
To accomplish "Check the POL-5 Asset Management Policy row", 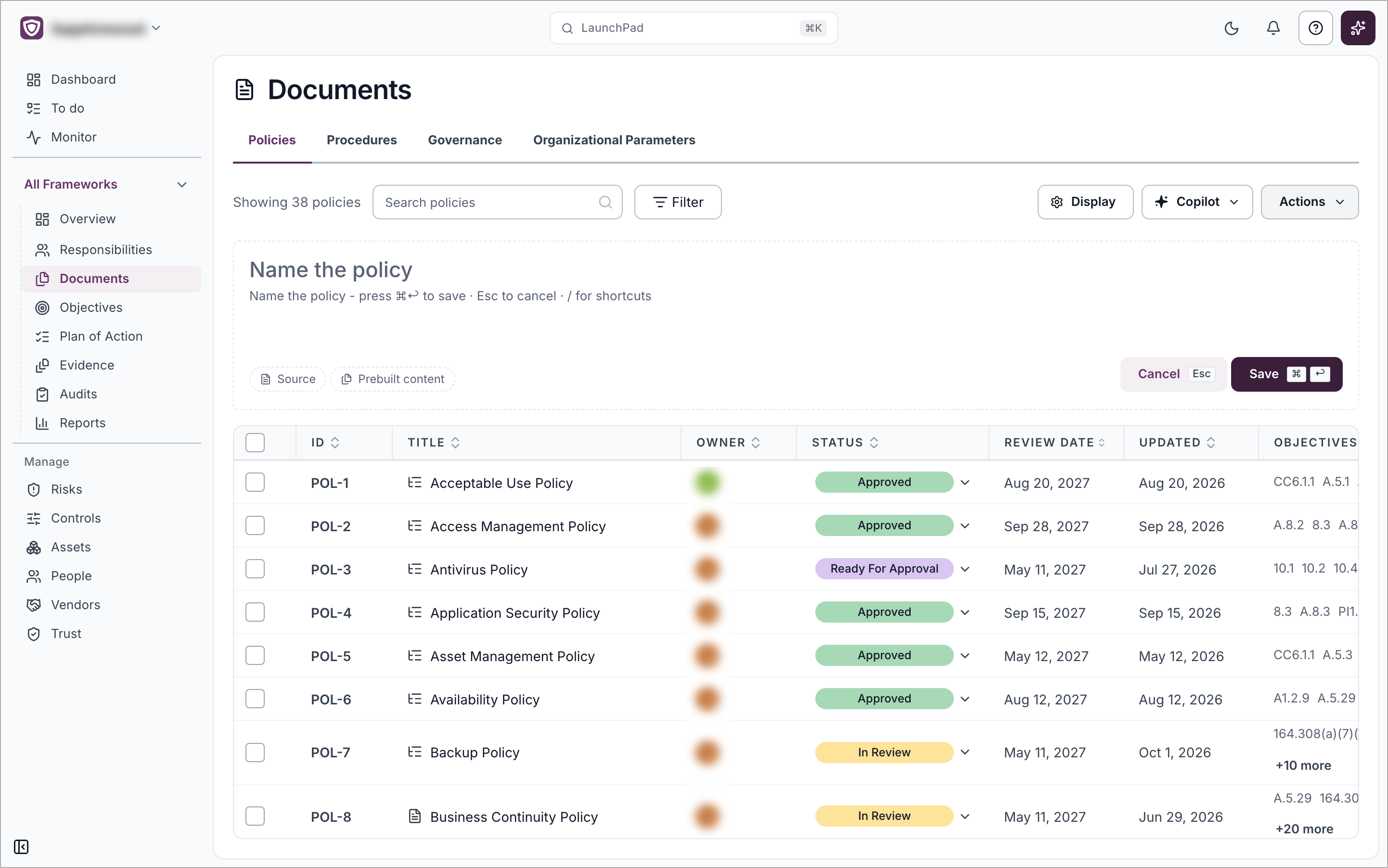I will (255, 656).
